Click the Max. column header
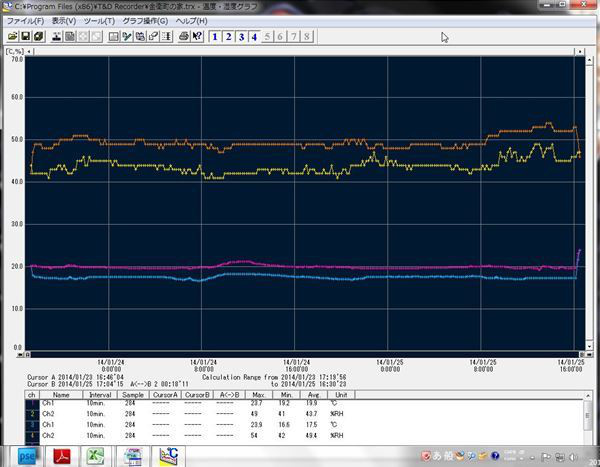Screen dimensions: 600x467 click(259, 395)
